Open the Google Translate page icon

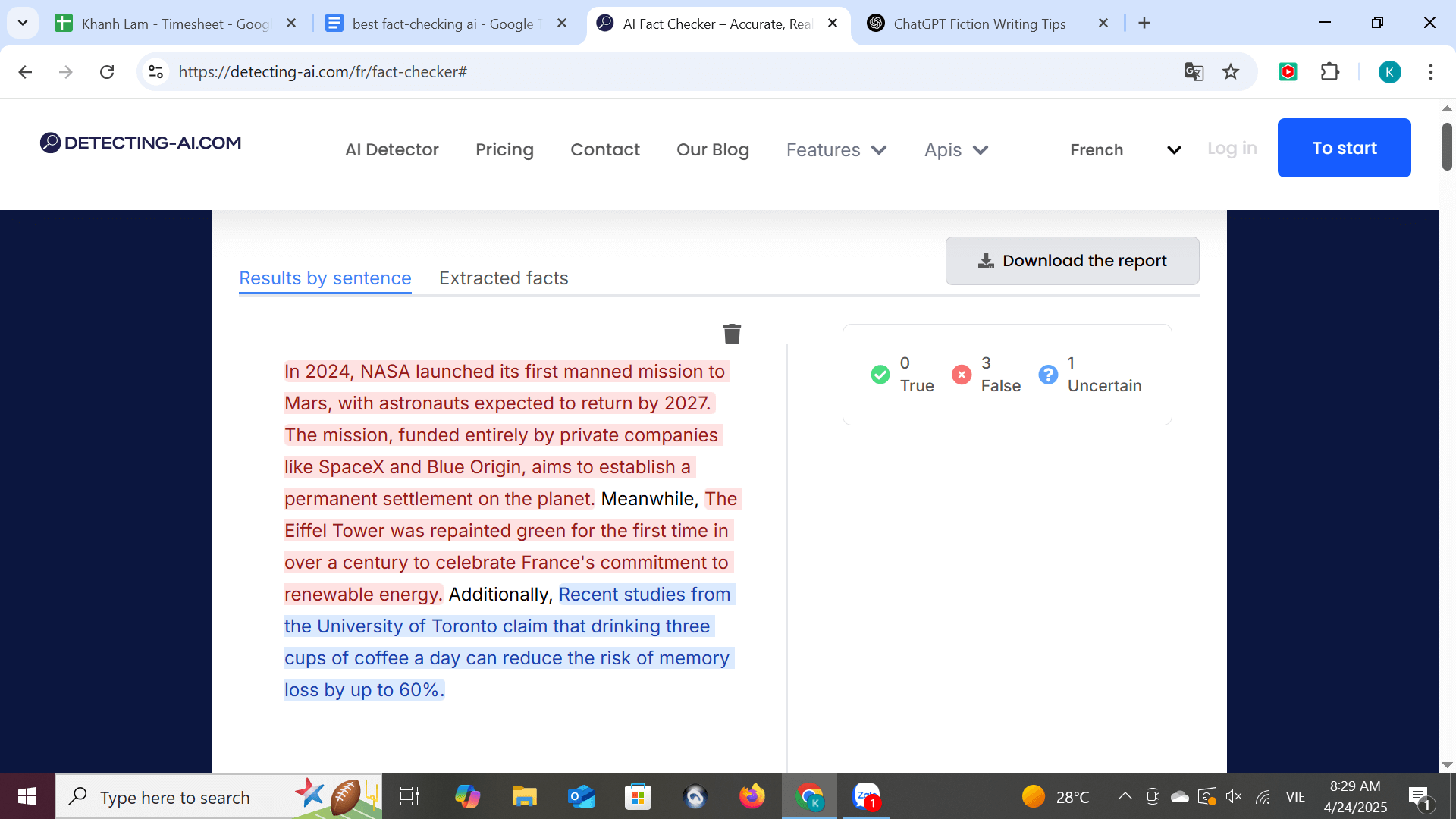coord(1194,72)
